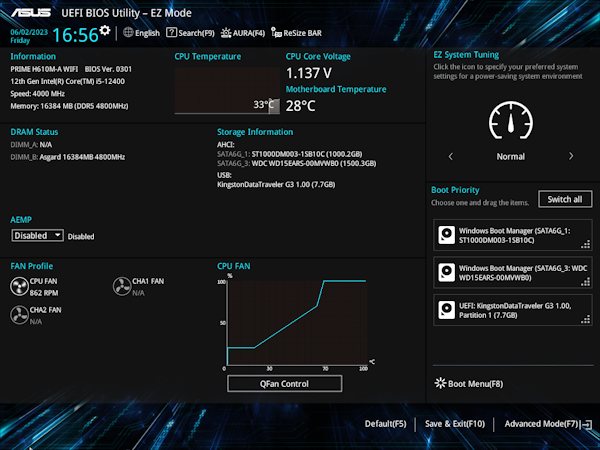
Task: Click the CHA1 FAN icon
Action: [123, 287]
